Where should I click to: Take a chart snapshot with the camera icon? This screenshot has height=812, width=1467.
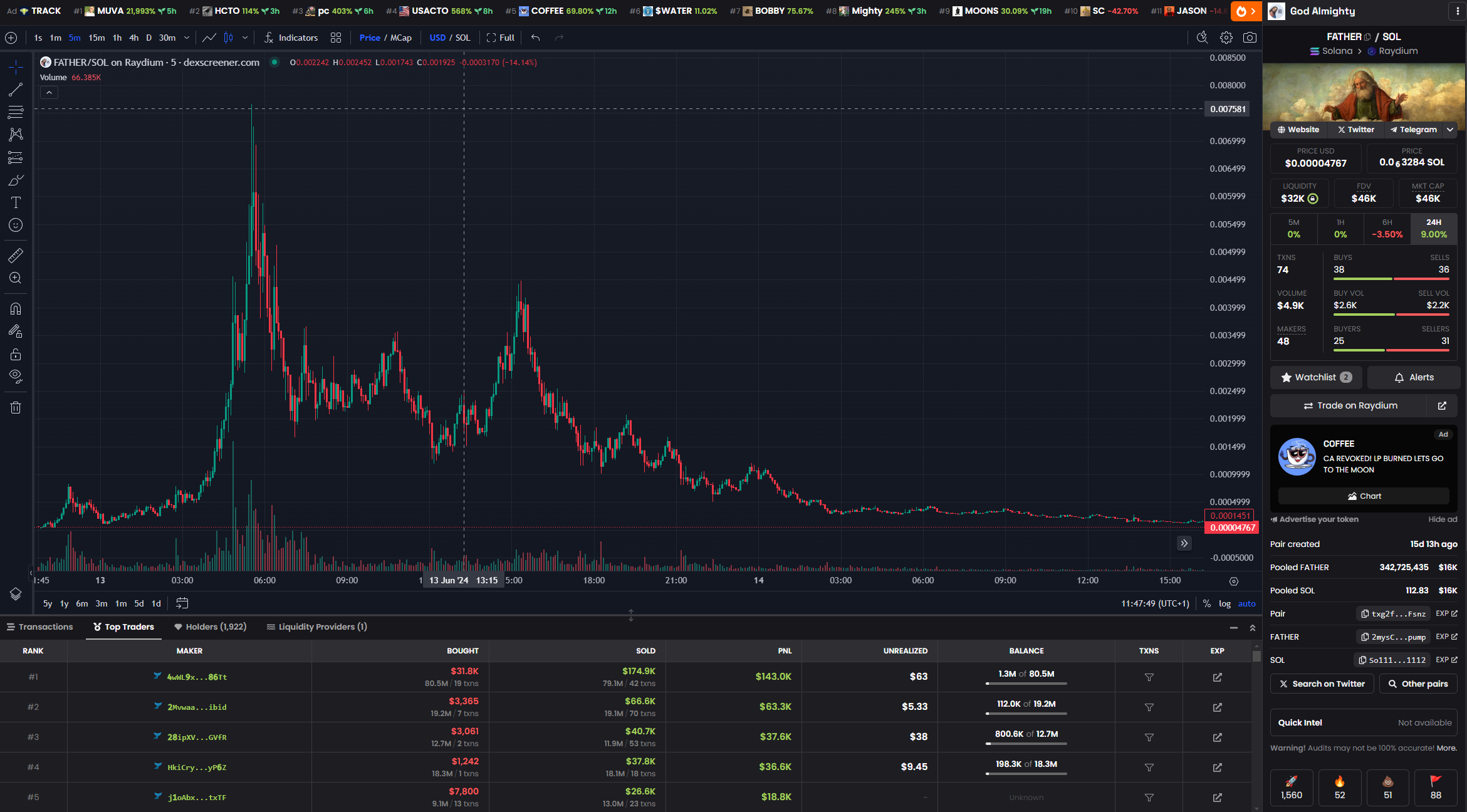tap(1250, 38)
